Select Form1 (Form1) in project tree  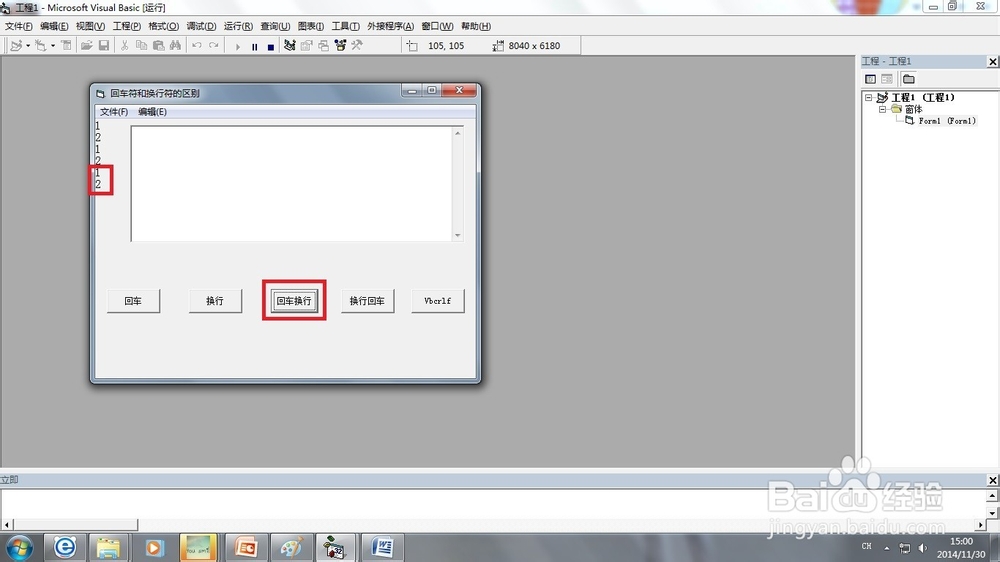tap(946, 121)
